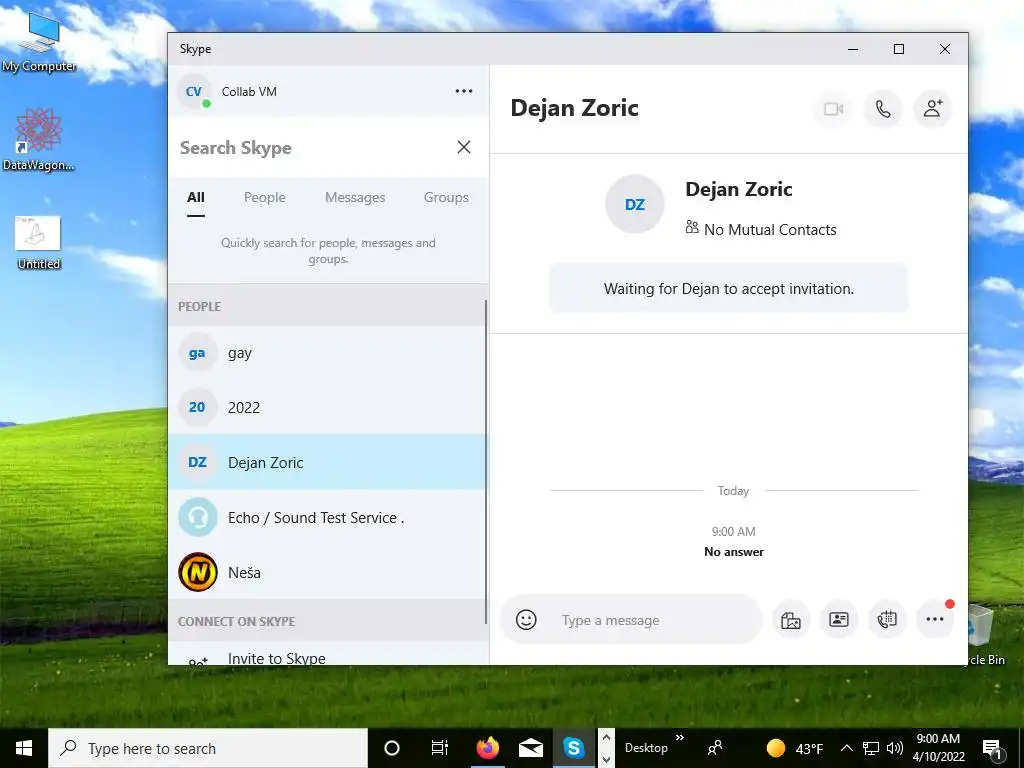
Task: Schedule a call from chat toolbar
Action: click(887, 620)
